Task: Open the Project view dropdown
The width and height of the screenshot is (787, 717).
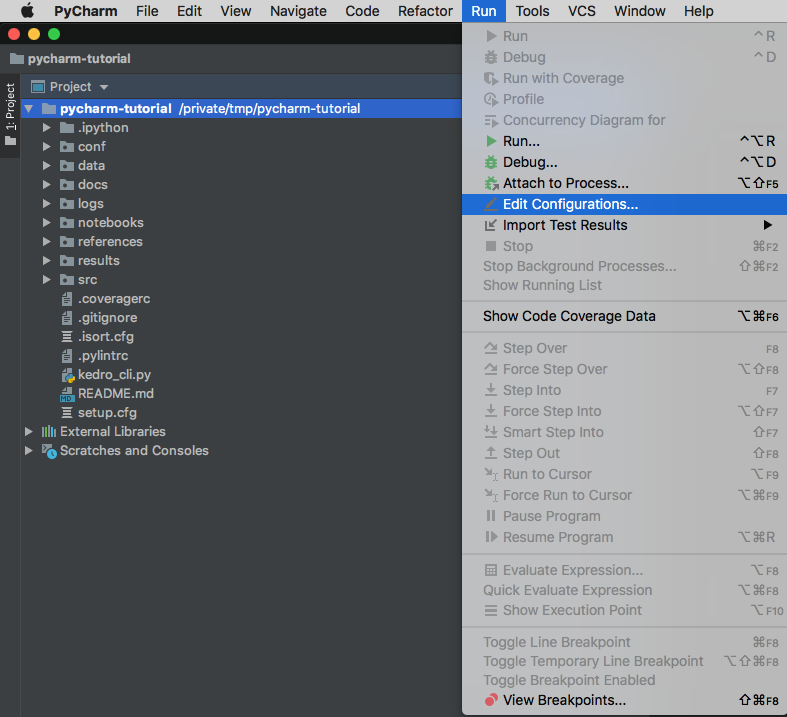Action: coord(104,87)
